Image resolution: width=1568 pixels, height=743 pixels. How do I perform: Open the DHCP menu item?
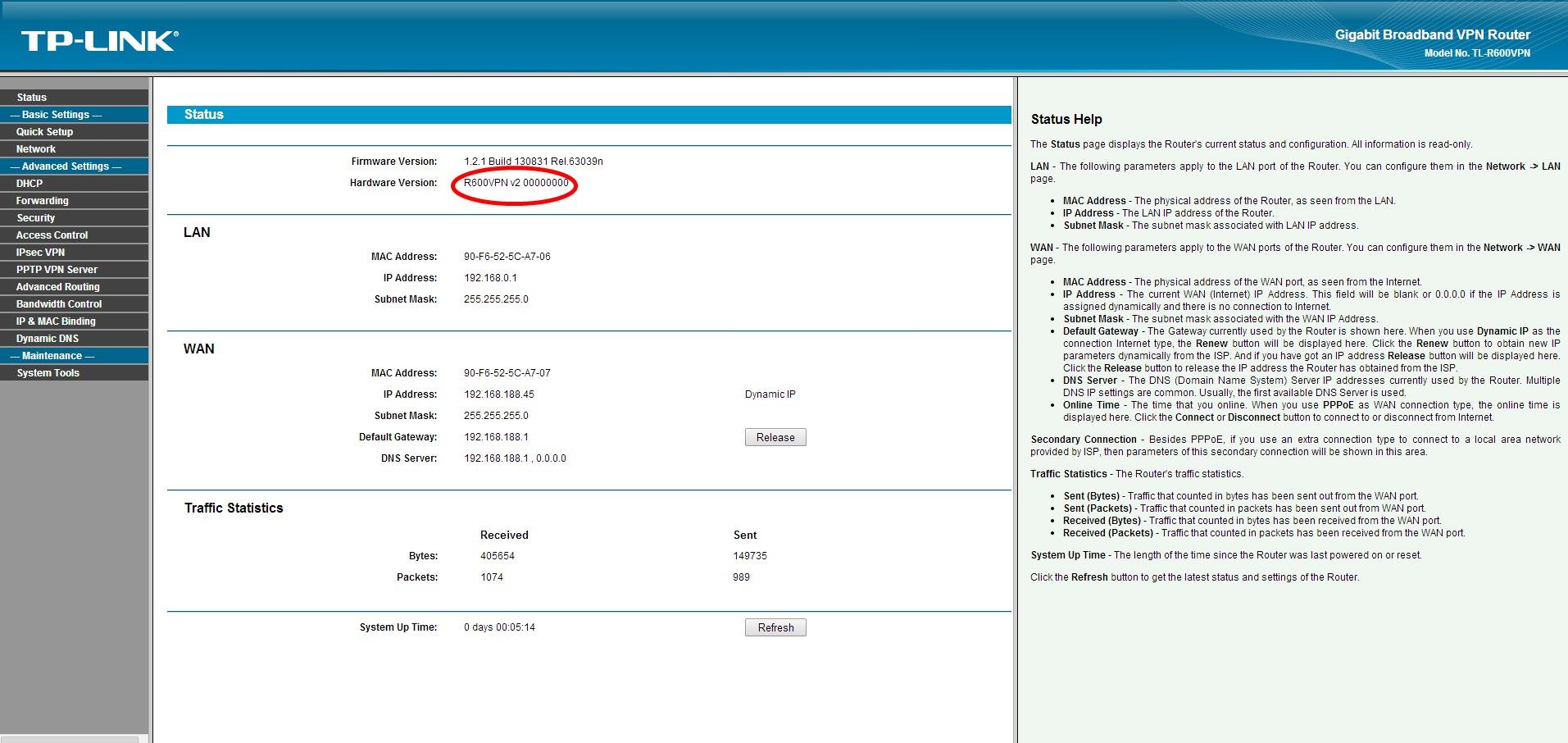click(74, 183)
